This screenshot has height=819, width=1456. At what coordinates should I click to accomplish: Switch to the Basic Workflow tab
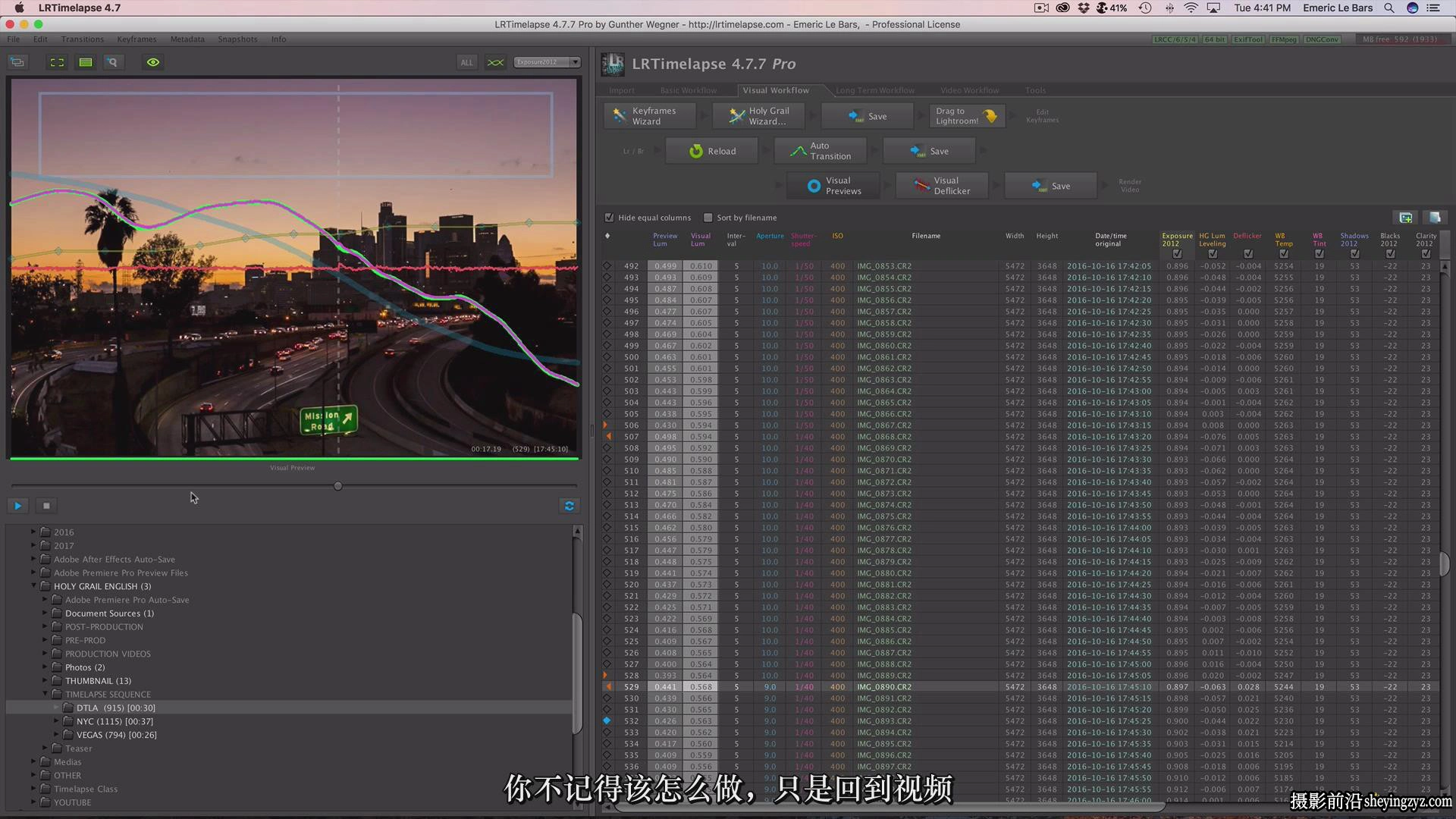coord(688,90)
